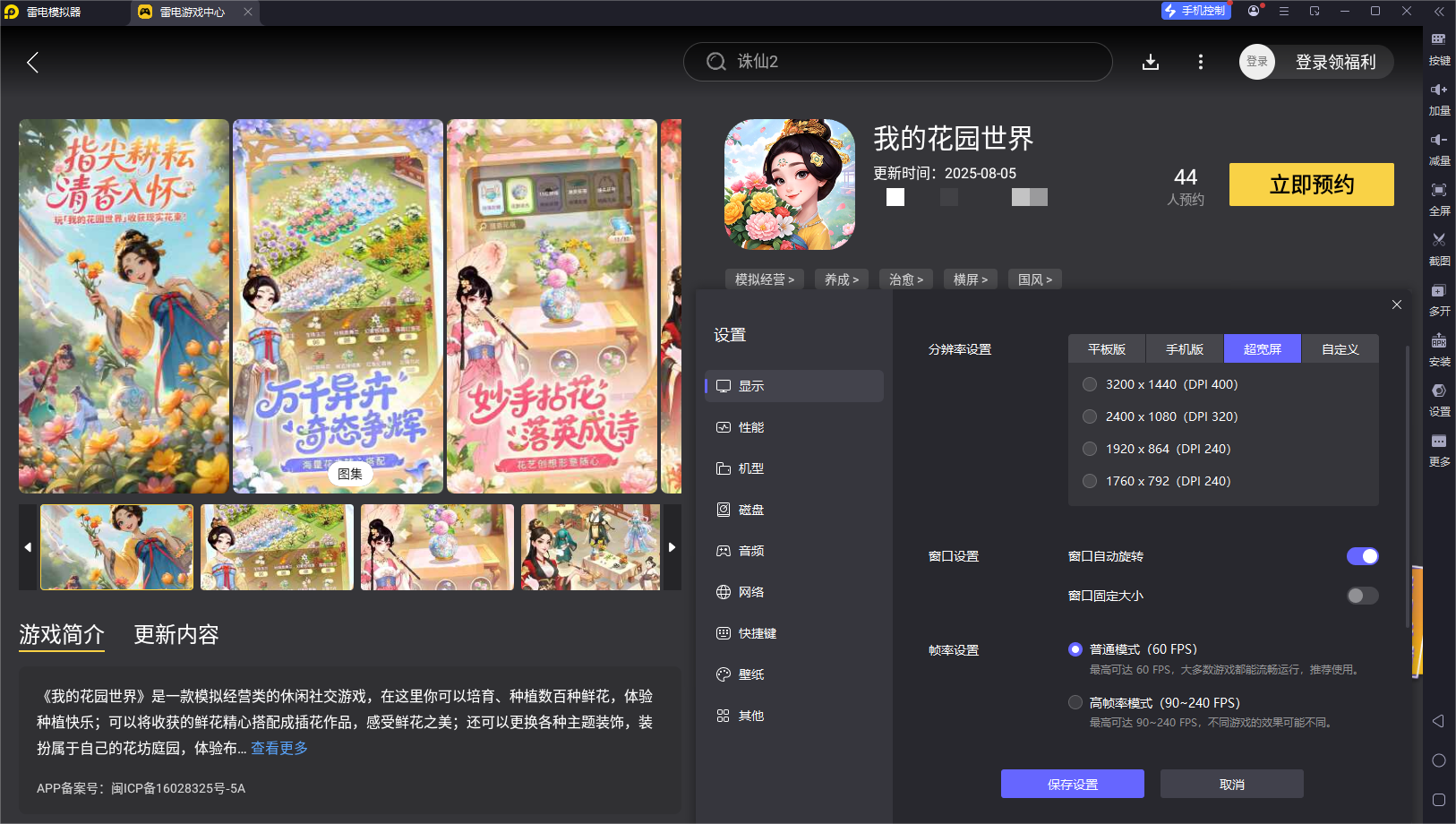The image size is (1456, 824).
Task: Install APK via 安装 icon
Action: pyautogui.click(x=1439, y=349)
